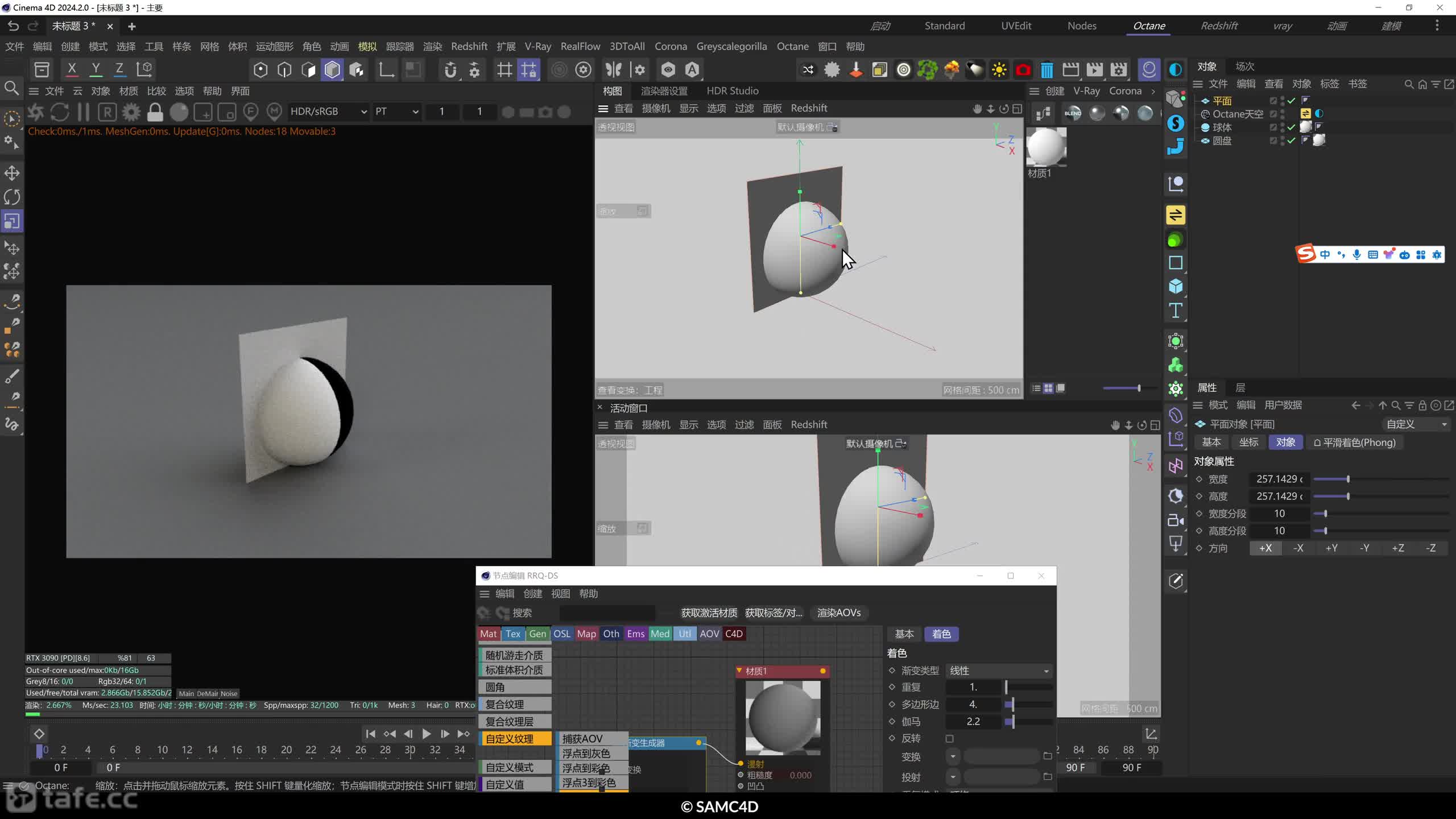Click the Octane settings gear icon
1456x819 pixels.
click(x=131, y=111)
